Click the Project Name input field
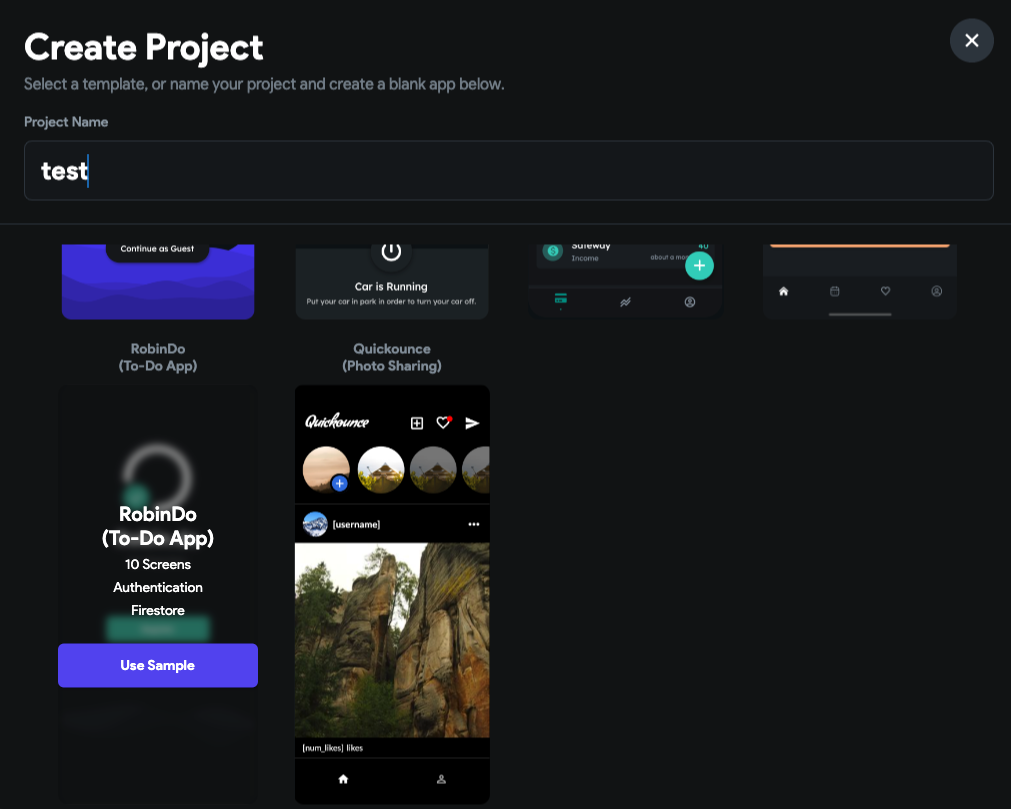The image size is (1011, 809). pyautogui.click(x=508, y=170)
